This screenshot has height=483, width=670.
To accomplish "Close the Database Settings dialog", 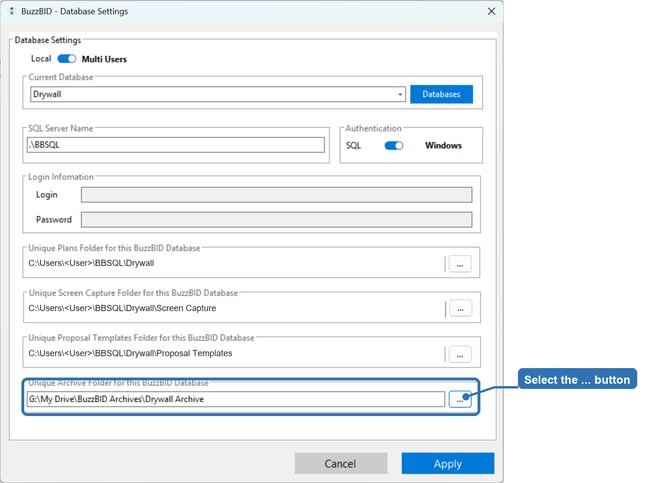I will coord(491,12).
